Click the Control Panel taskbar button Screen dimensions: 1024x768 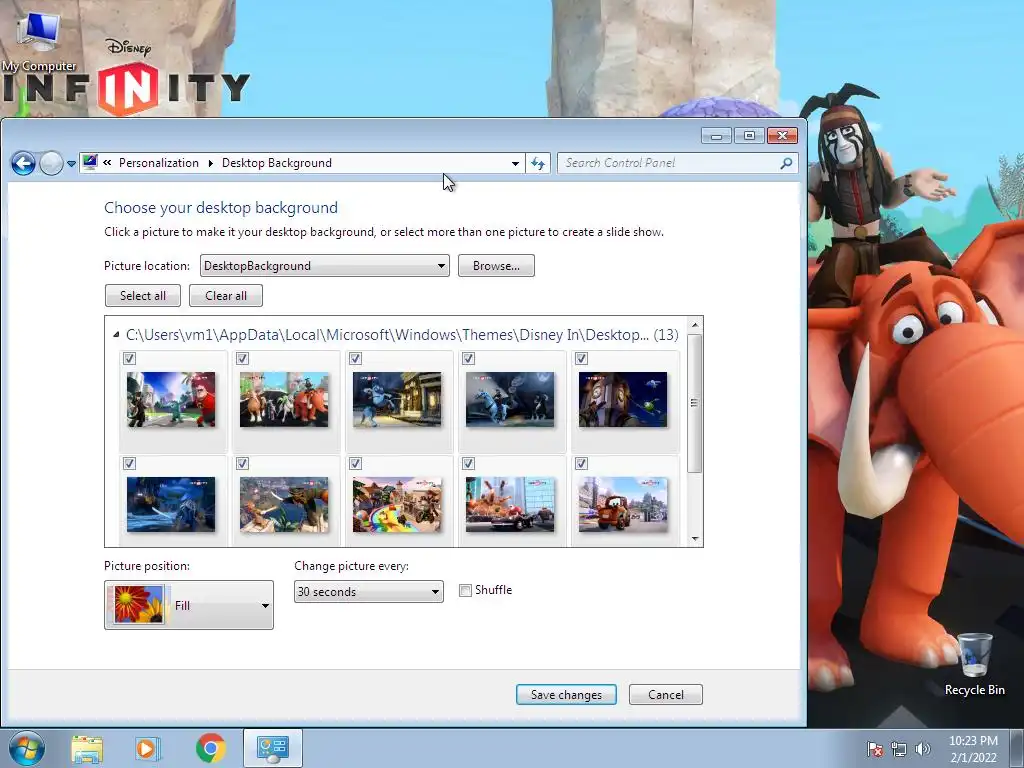tap(272, 748)
